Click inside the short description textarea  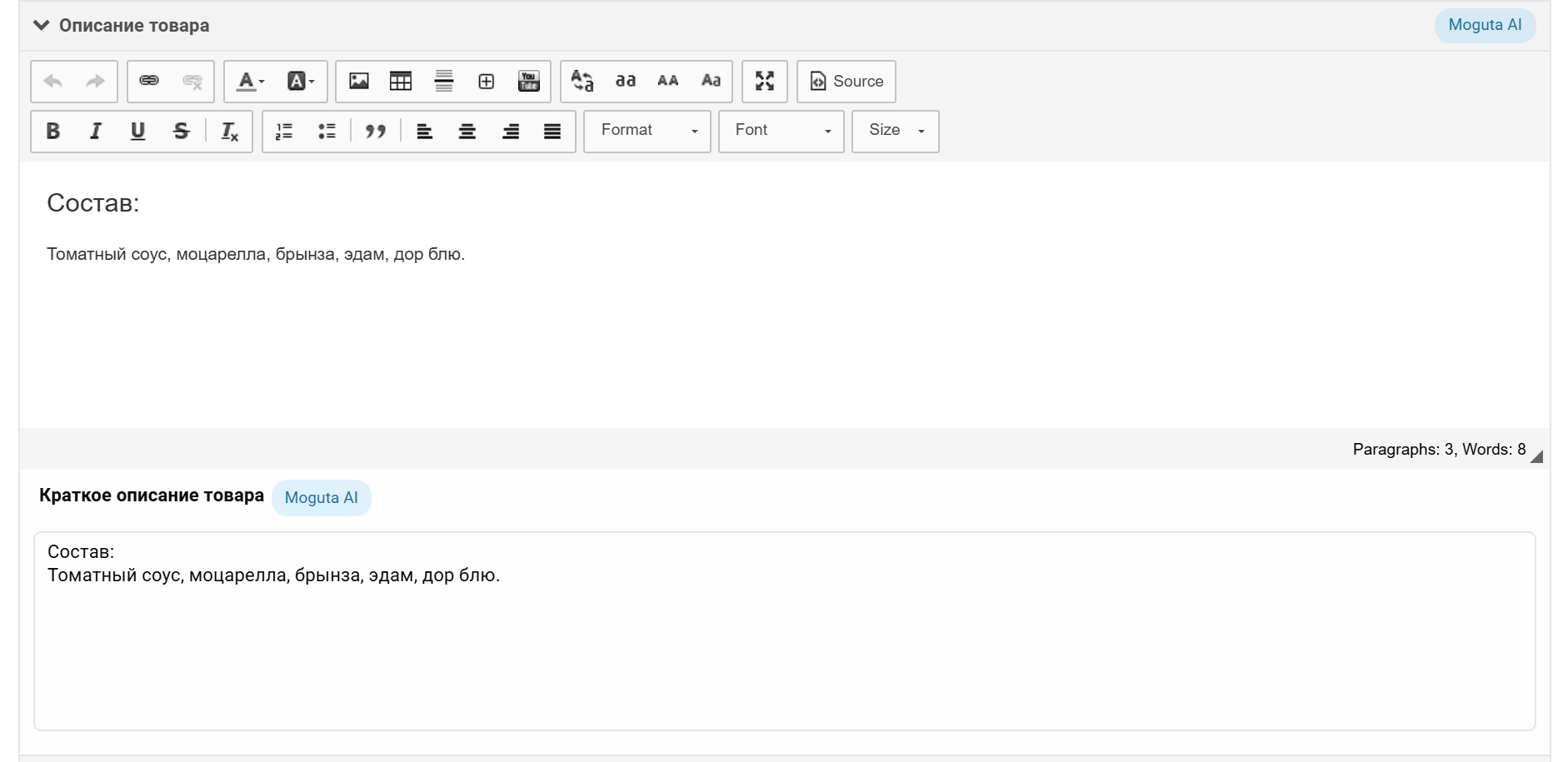click(783, 641)
